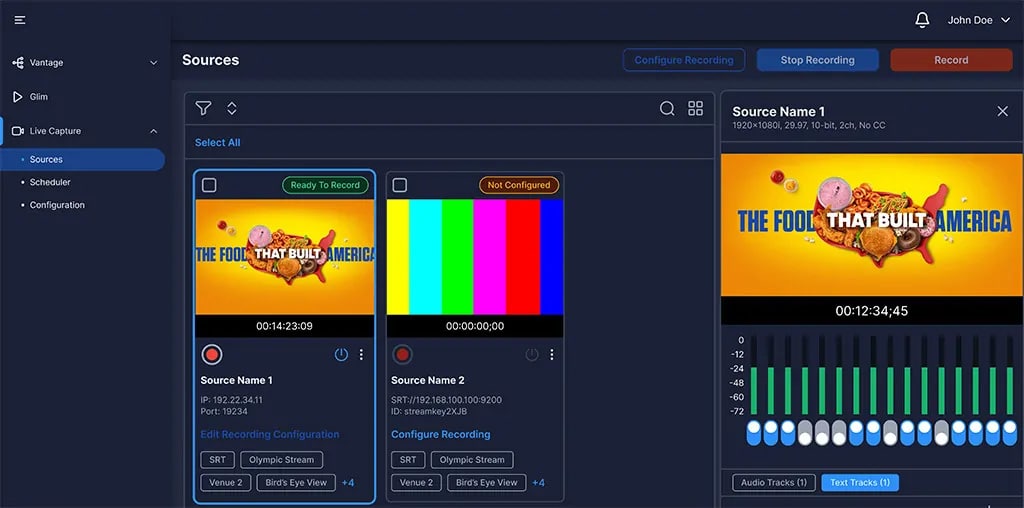This screenshot has height=508, width=1024.
Task: Collapse the Live Capture chevron
Action: [153, 131]
